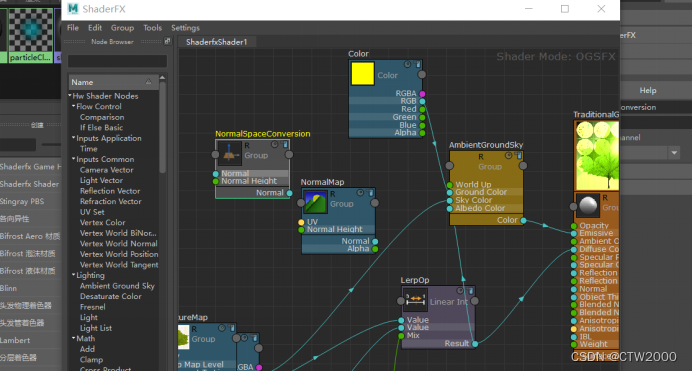This screenshot has width=693, height=372.
Task: Select Clamp node in Math group
Action: [x=91, y=360]
